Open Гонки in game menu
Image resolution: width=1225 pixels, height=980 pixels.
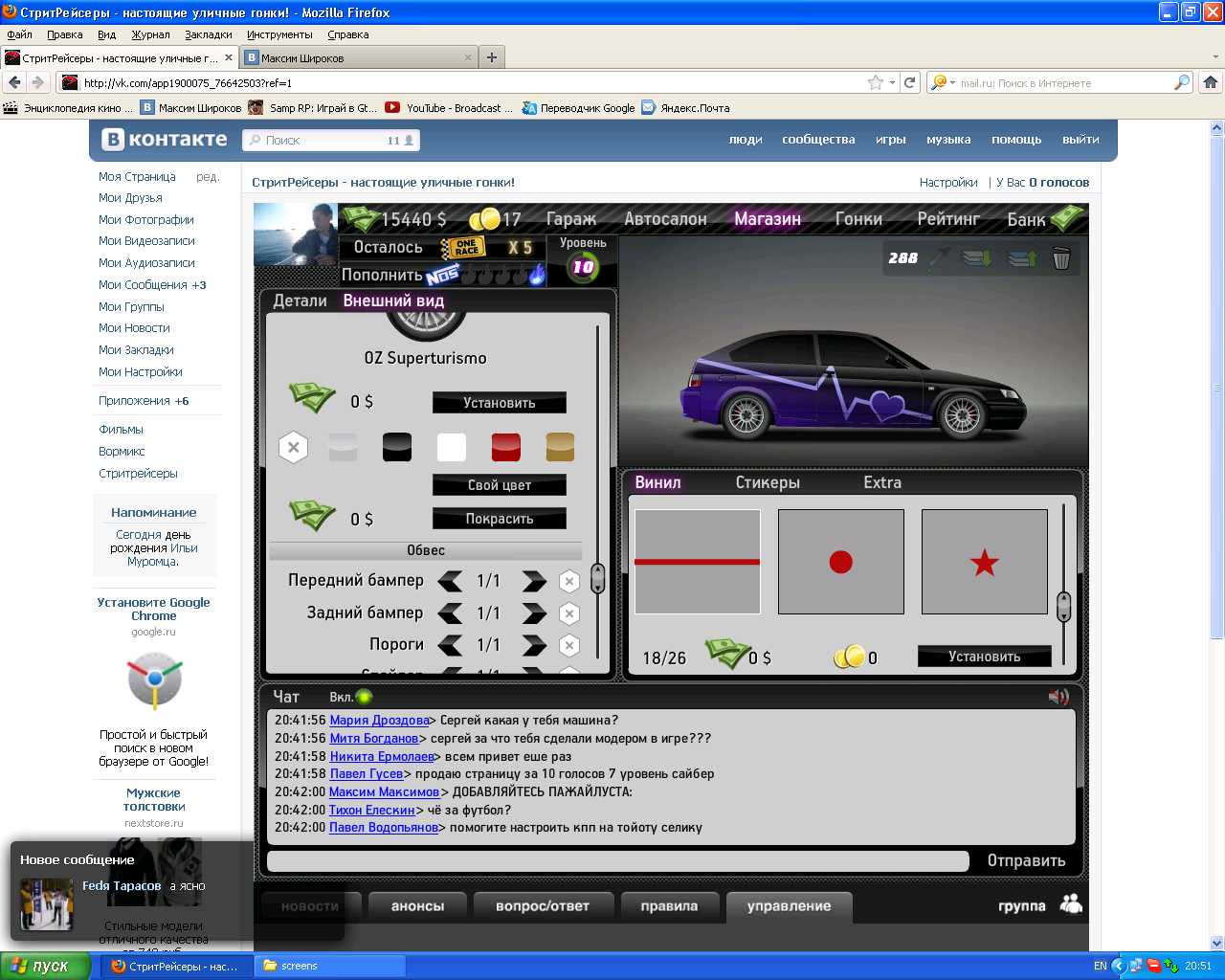click(x=858, y=219)
